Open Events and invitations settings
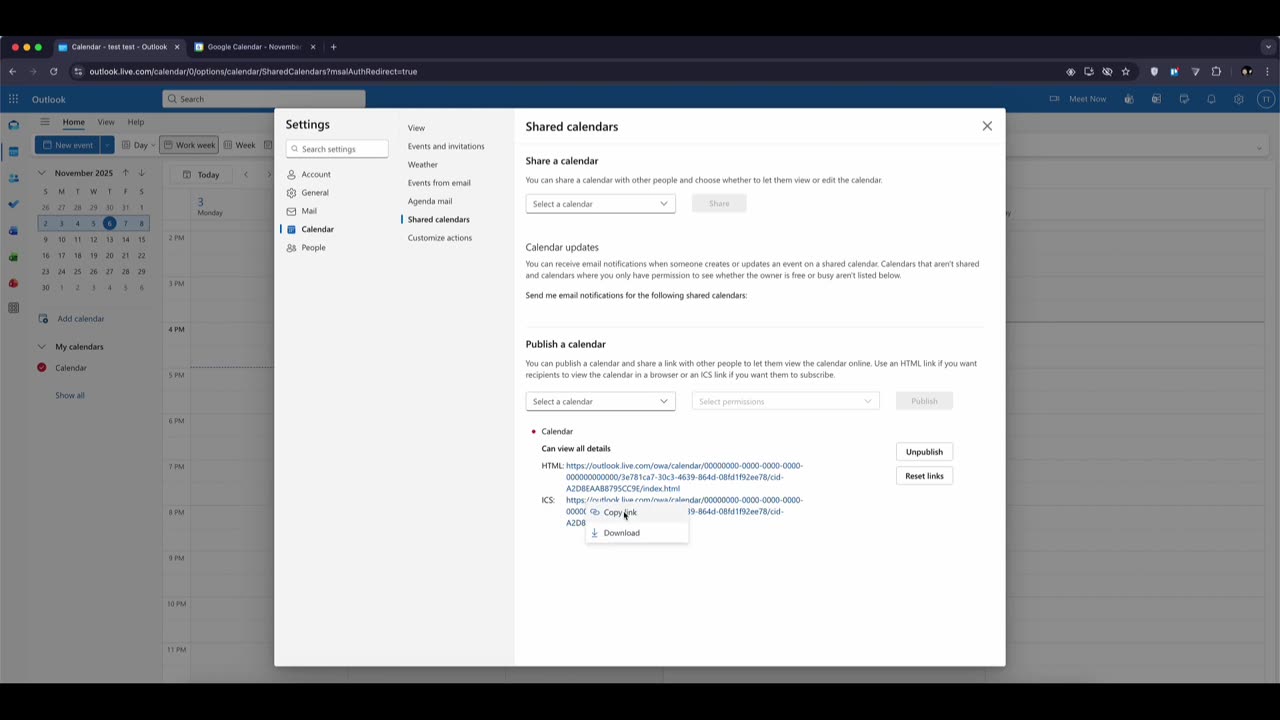The width and height of the screenshot is (1280, 720). pos(446,146)
